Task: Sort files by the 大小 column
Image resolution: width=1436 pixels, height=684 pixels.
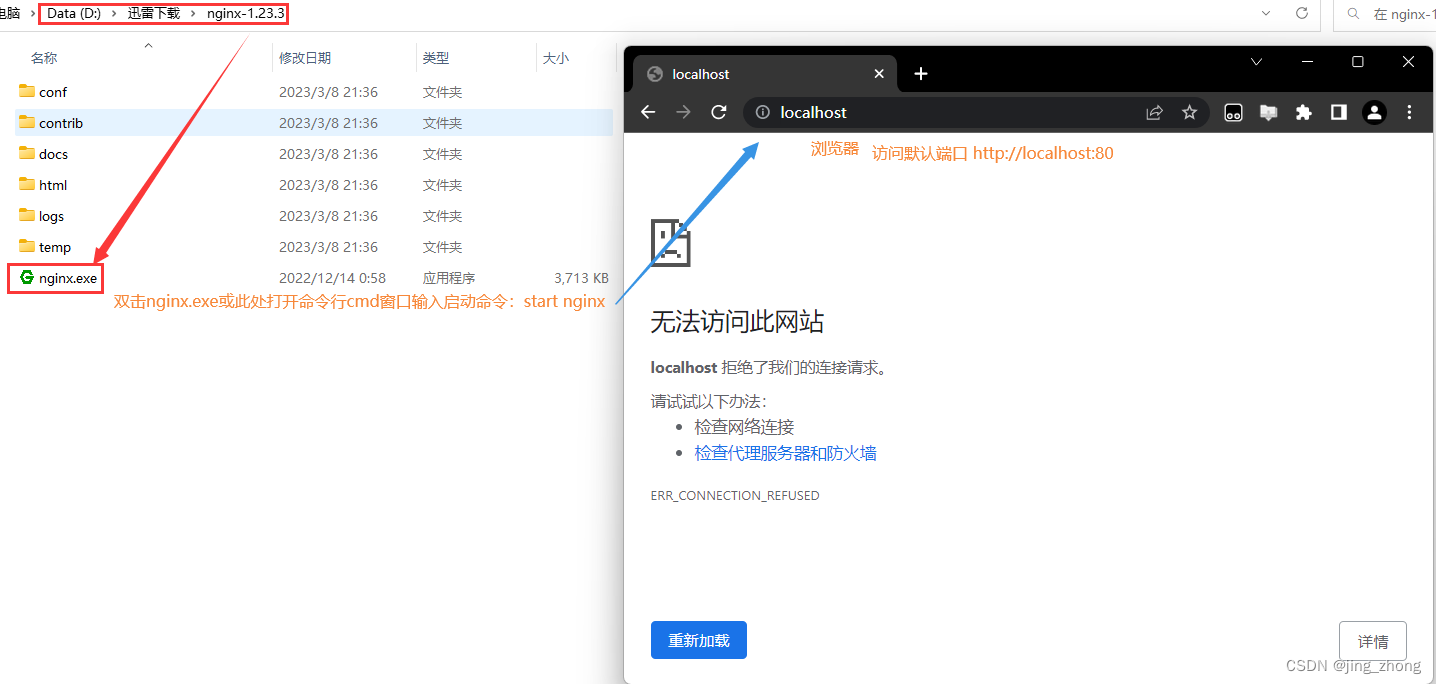Action: pos(556,58)
